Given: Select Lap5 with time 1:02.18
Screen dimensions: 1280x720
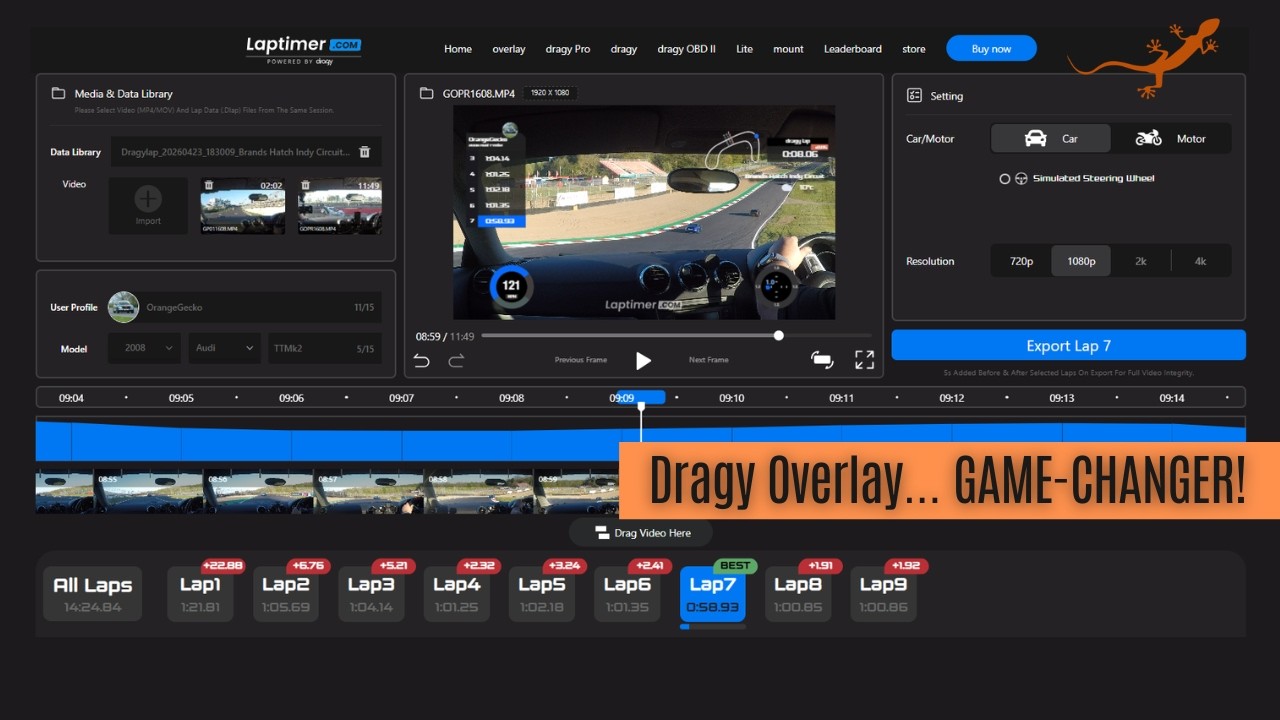Looking at the screenshot, I should pyautogui.click(x=542, y=594).
